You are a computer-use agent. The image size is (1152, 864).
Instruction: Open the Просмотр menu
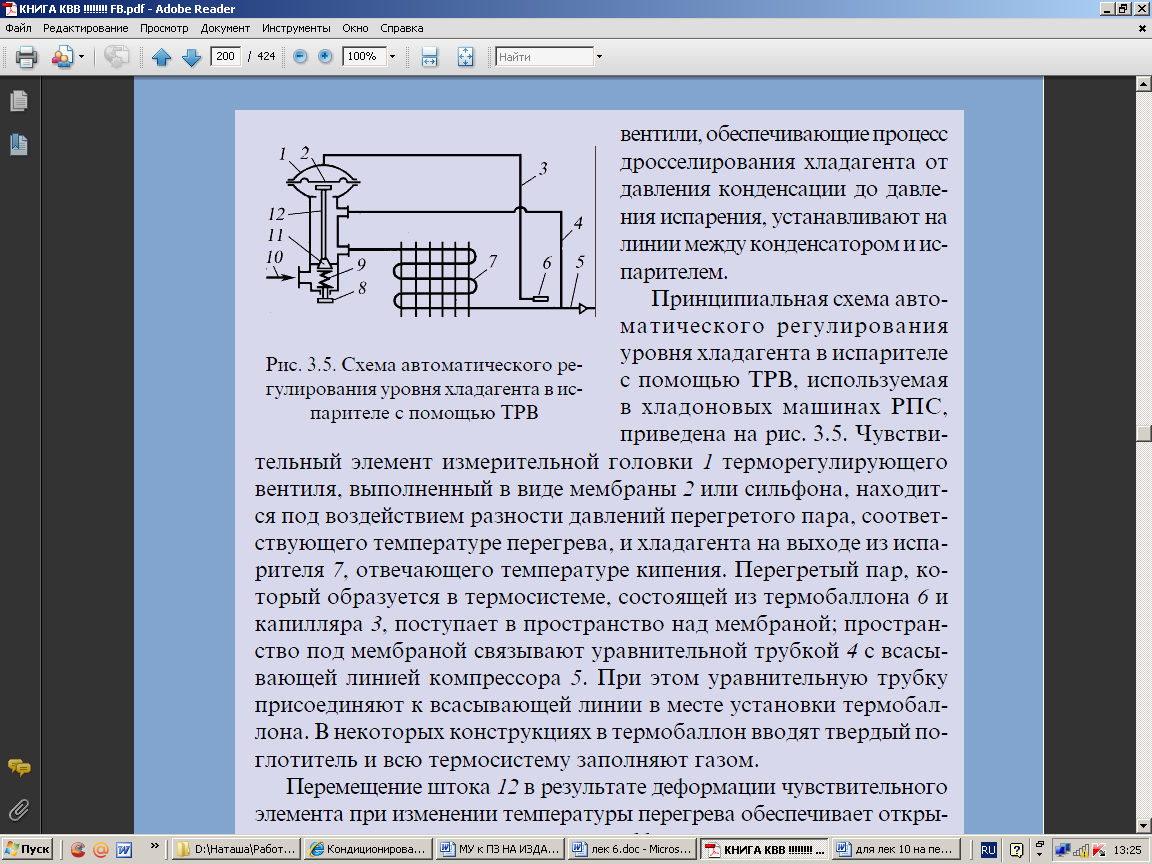[164, 28]
